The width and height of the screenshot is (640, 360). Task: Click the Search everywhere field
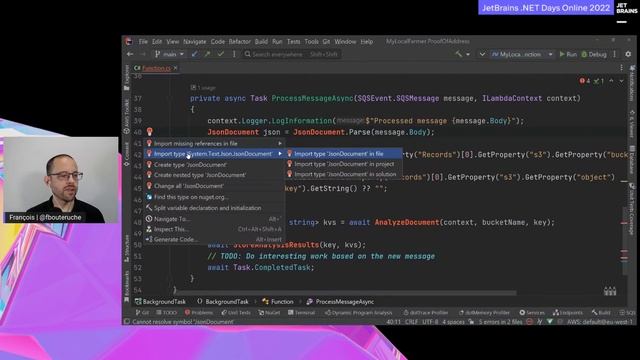click(291, 54)
